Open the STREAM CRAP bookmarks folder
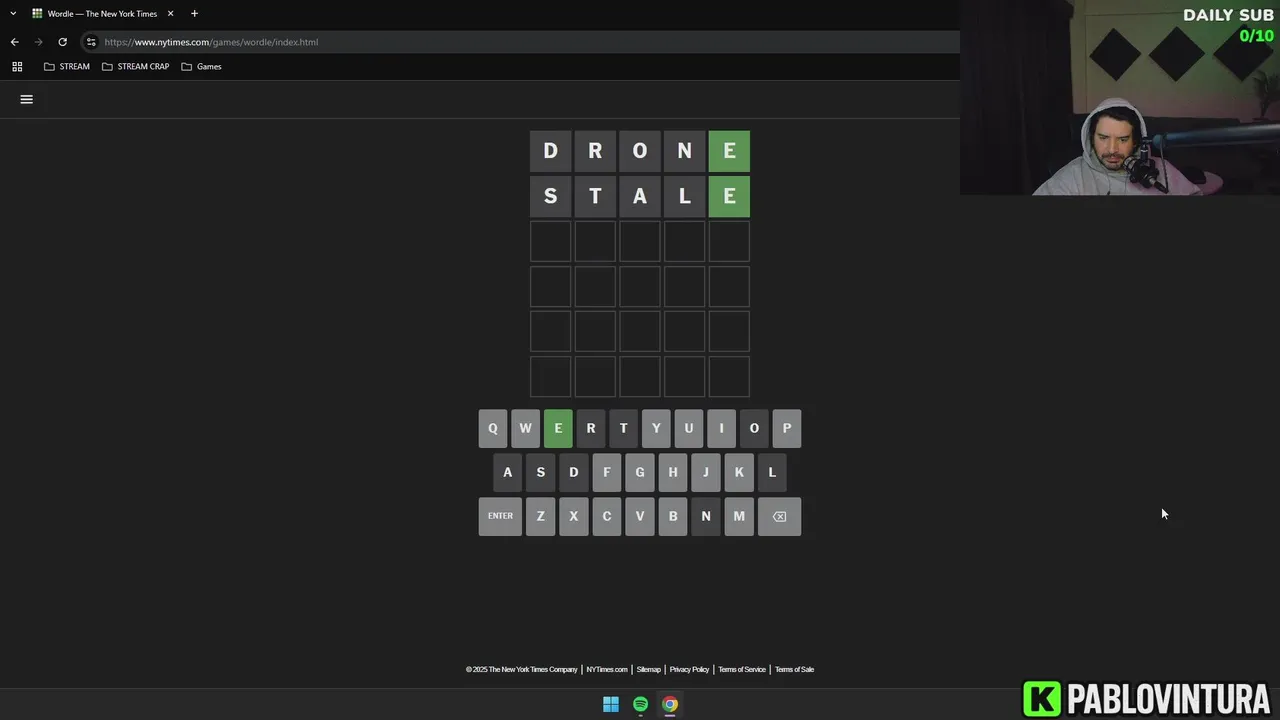Viewport: 1280px width, 720px height. click(x=136, y=66)
